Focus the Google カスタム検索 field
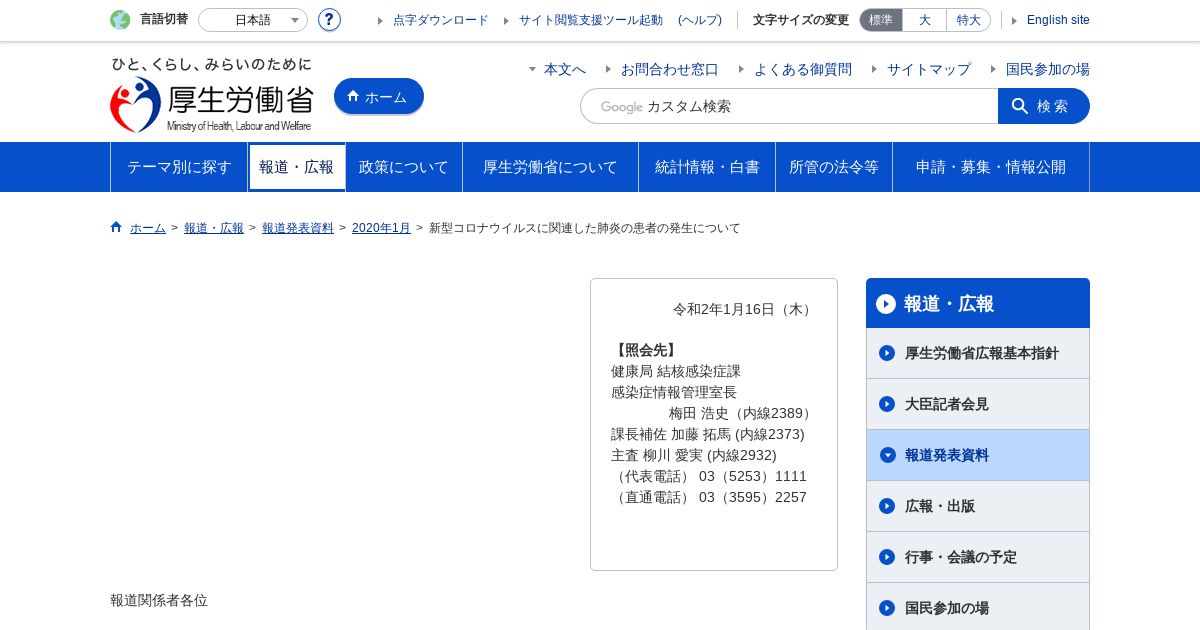Image resolution: width=1200 pixels, height=630 pixels. click(789, 106)
